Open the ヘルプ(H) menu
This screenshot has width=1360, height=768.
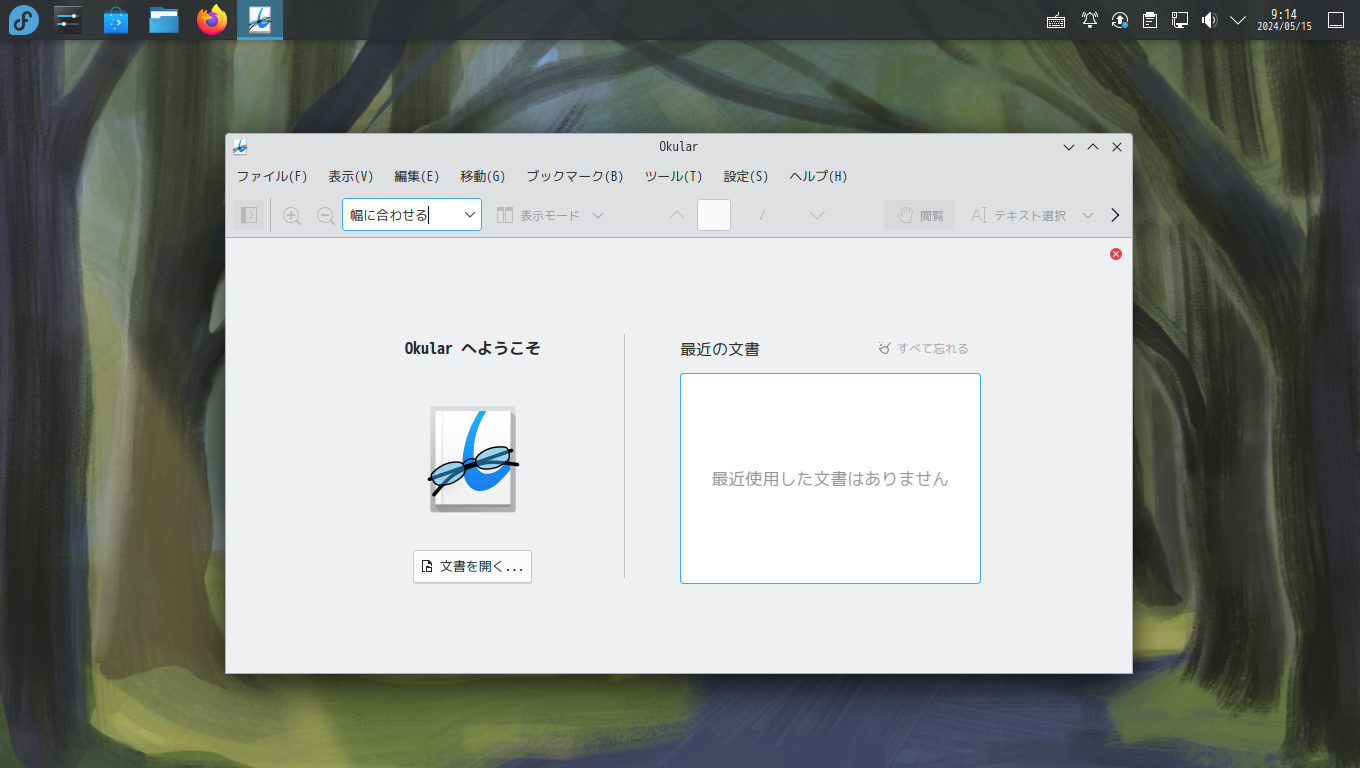(x=818, y=176)
